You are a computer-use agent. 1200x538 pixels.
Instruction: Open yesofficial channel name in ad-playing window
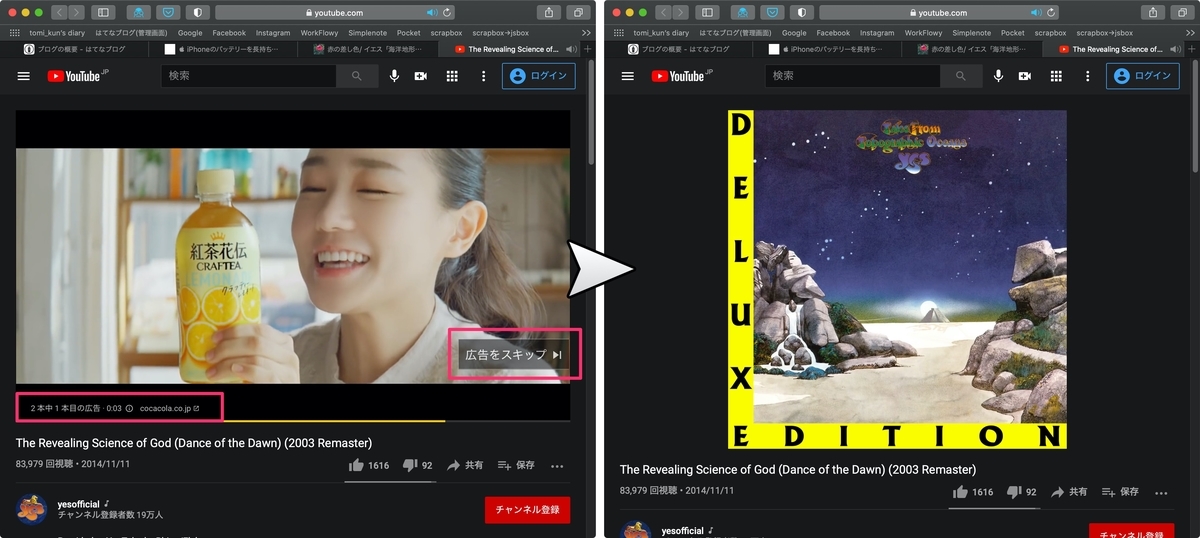click(80, 503)
